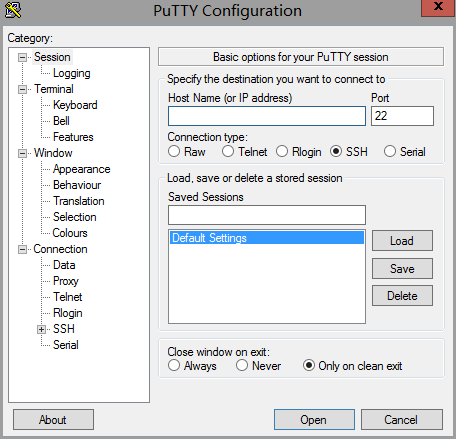
Task: Open the Features category
Action: click(x=73, y=137)
